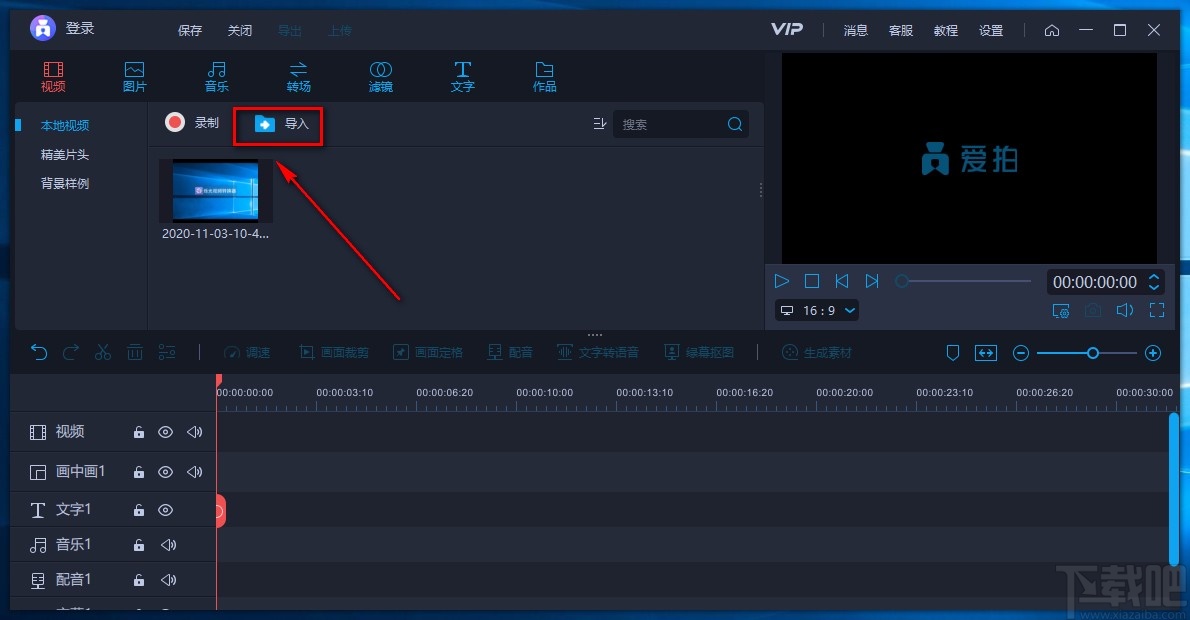
Task: Click the 录制 (Record) button
Action: [192, 122]
